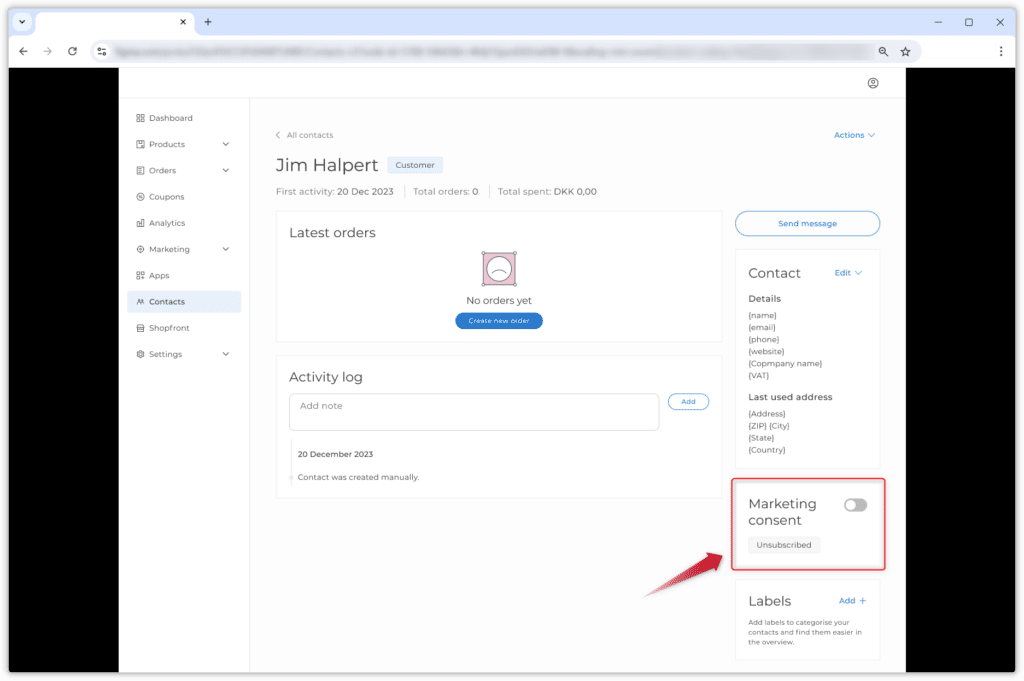This screenshot has width=1024, height=681.
Task: Open the Actions dropdown
Action: pos(854,135)
